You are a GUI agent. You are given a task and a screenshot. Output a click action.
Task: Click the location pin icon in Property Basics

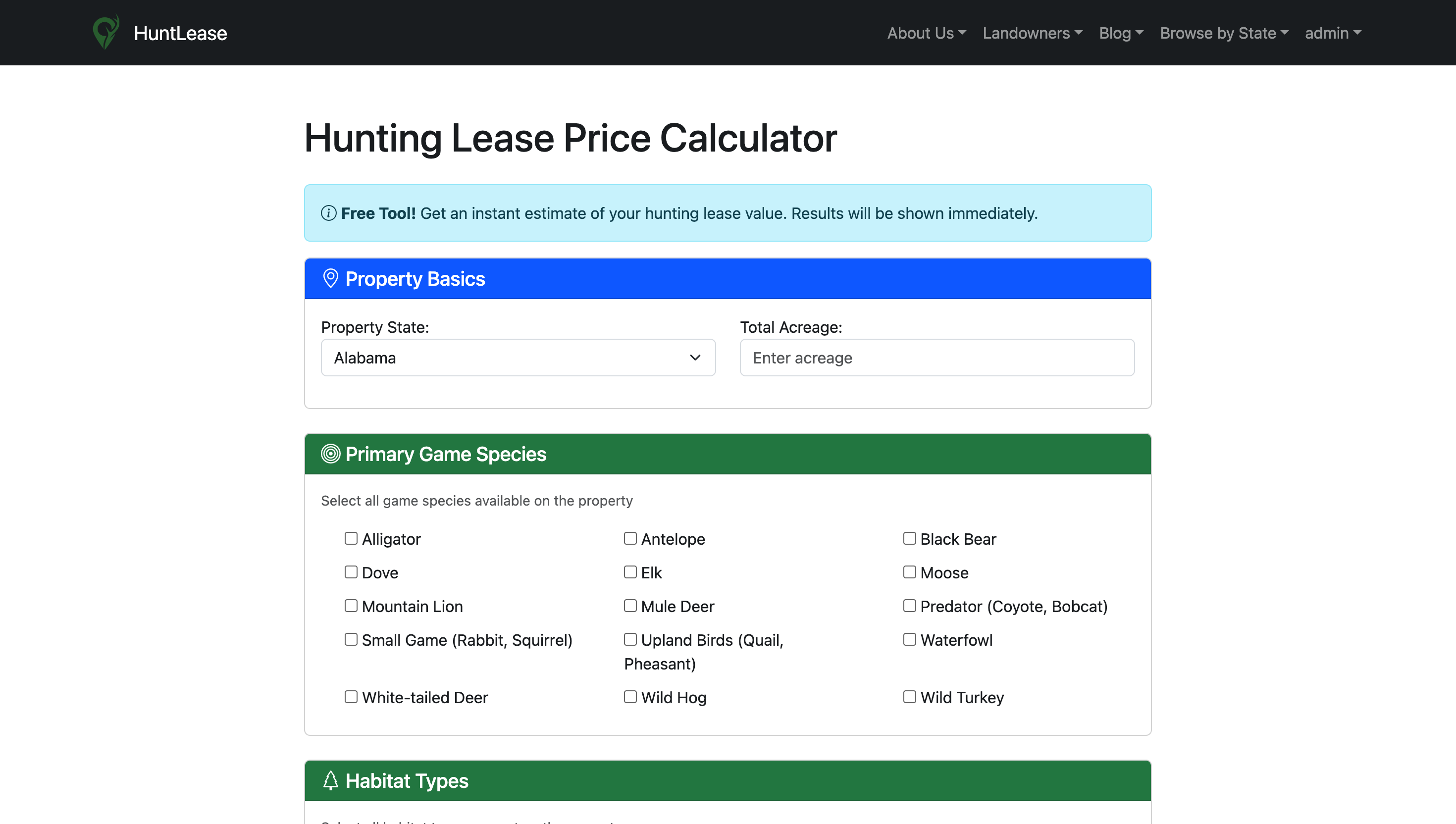coord(330,278)
